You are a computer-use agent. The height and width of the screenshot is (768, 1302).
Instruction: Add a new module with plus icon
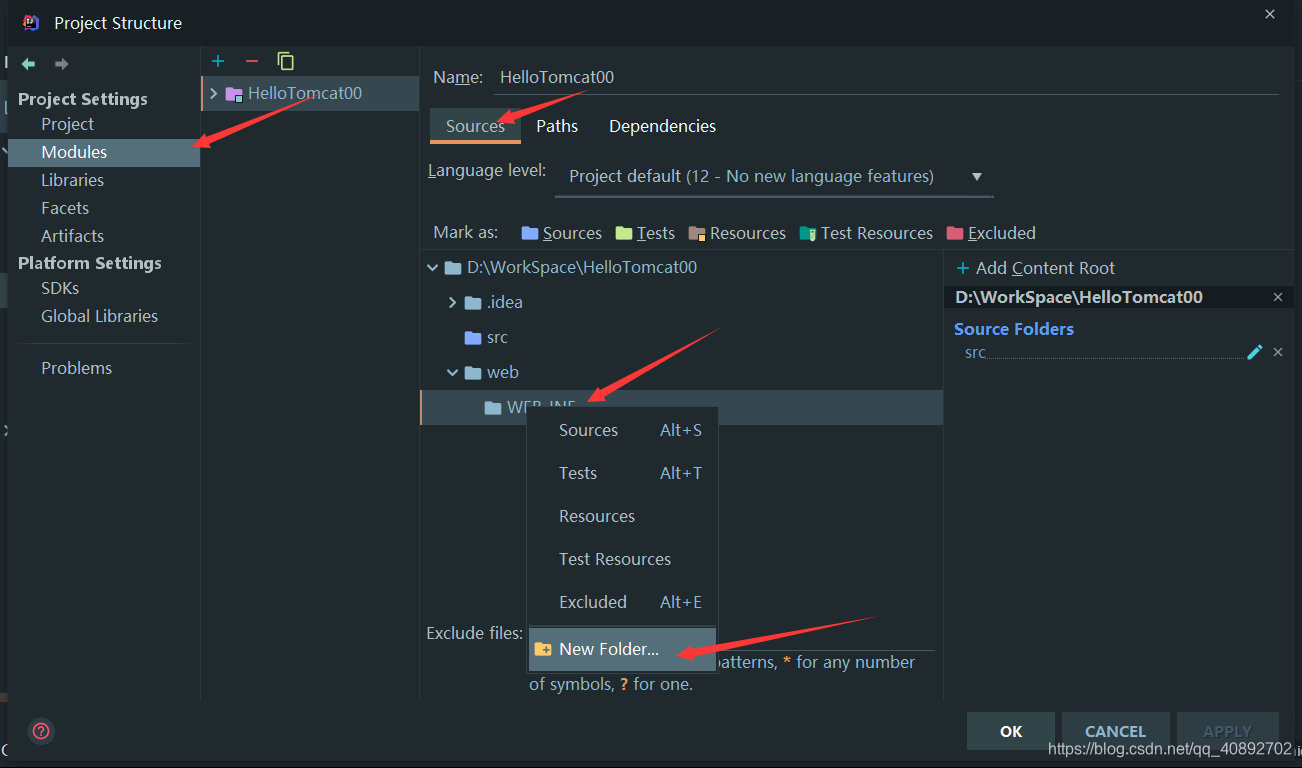click(218, 61)
